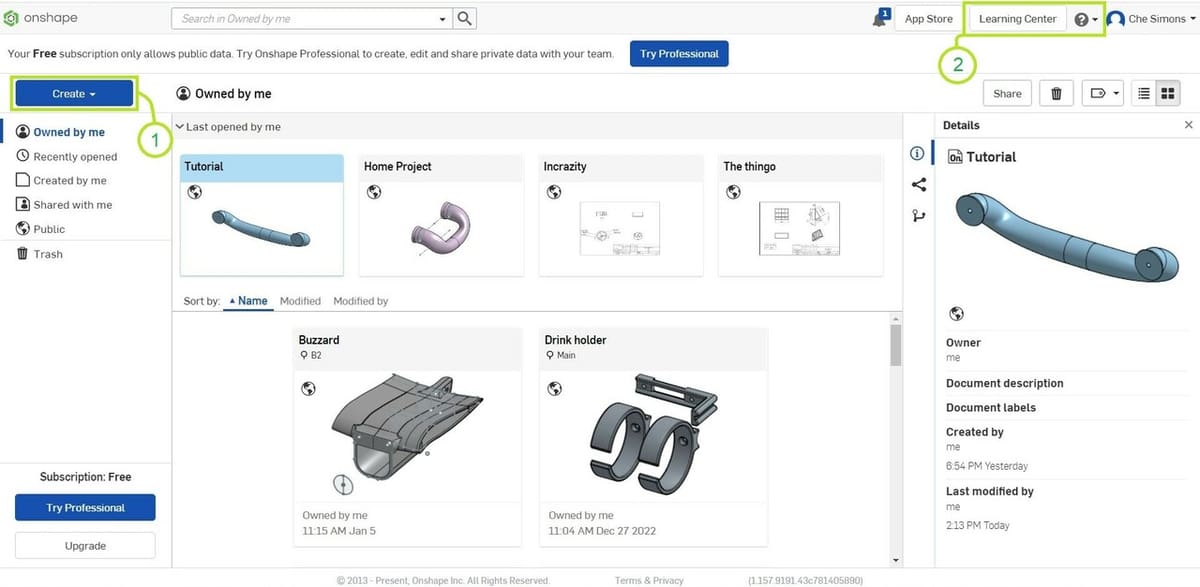1200x587 pixels.
Task: Select Public filter
Action: click(42, 229)
